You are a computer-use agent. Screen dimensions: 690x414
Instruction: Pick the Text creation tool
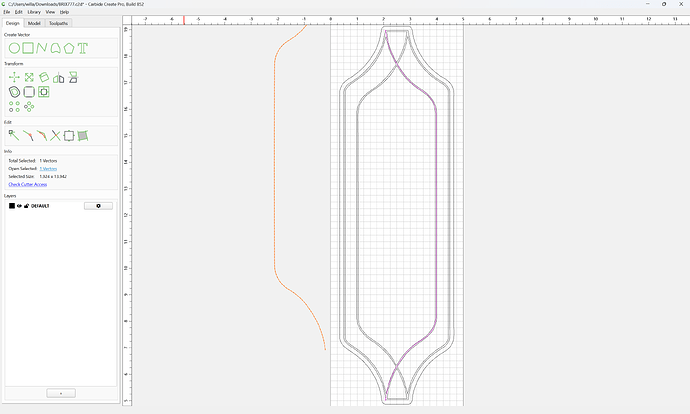pos(83,48)
